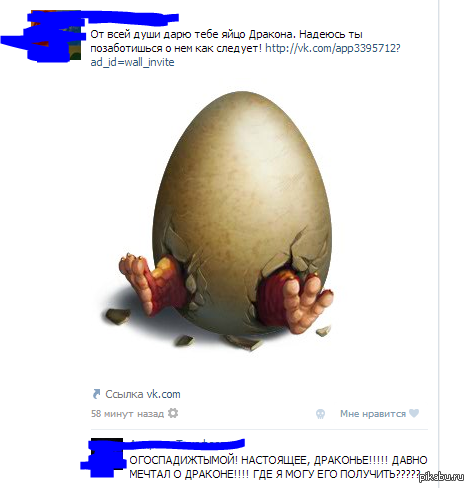Click the post author's scribbled-out name
The image size is (469, 488).
[130, 17]
